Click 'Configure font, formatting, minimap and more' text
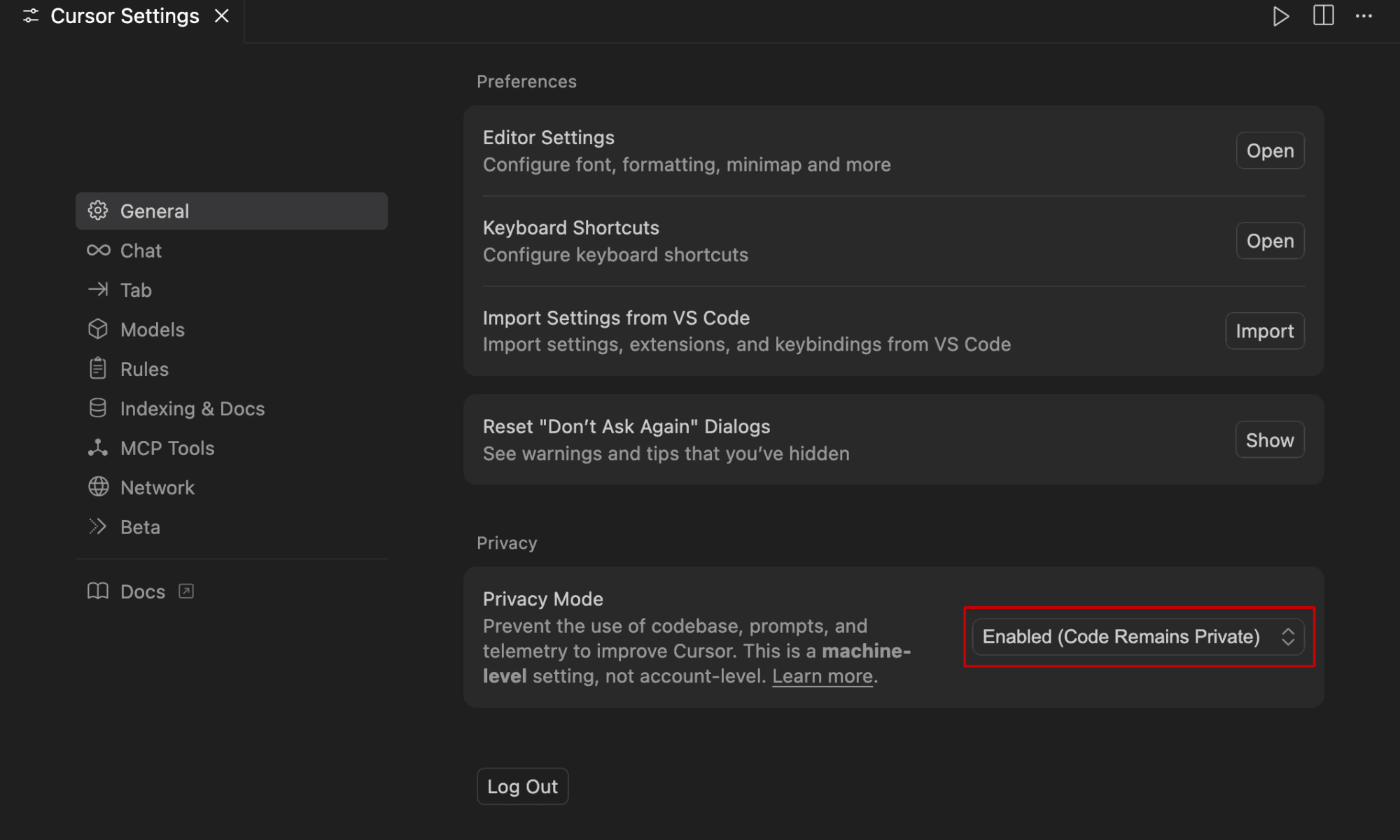The width and height of the screenshot is (1400, 840). point(687,164)
